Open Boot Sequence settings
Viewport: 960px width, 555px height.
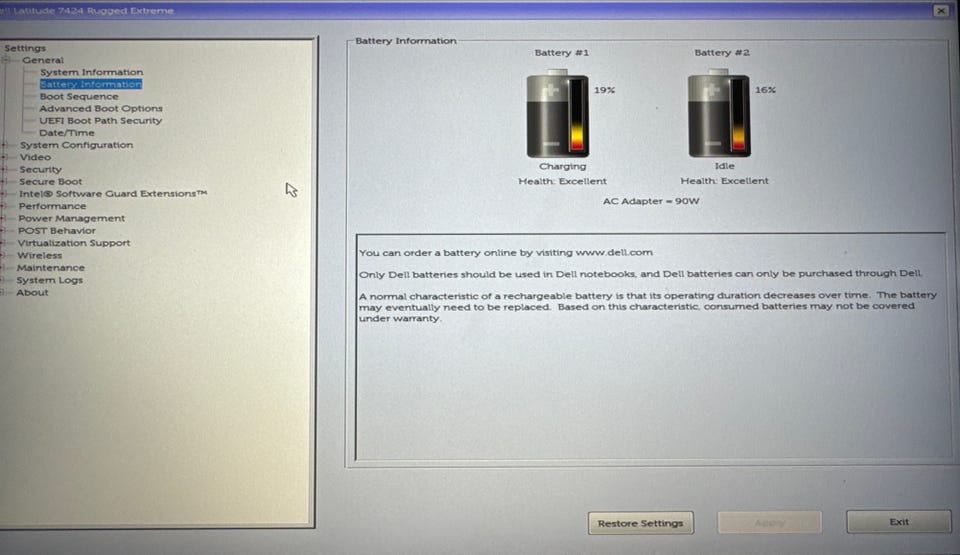tap(79, 97)
